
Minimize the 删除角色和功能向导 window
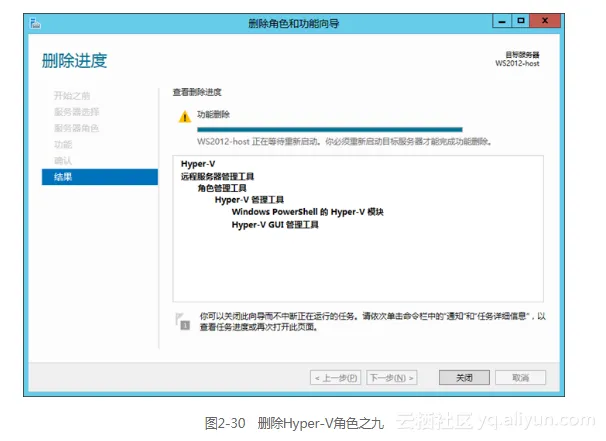coord(502,21)
